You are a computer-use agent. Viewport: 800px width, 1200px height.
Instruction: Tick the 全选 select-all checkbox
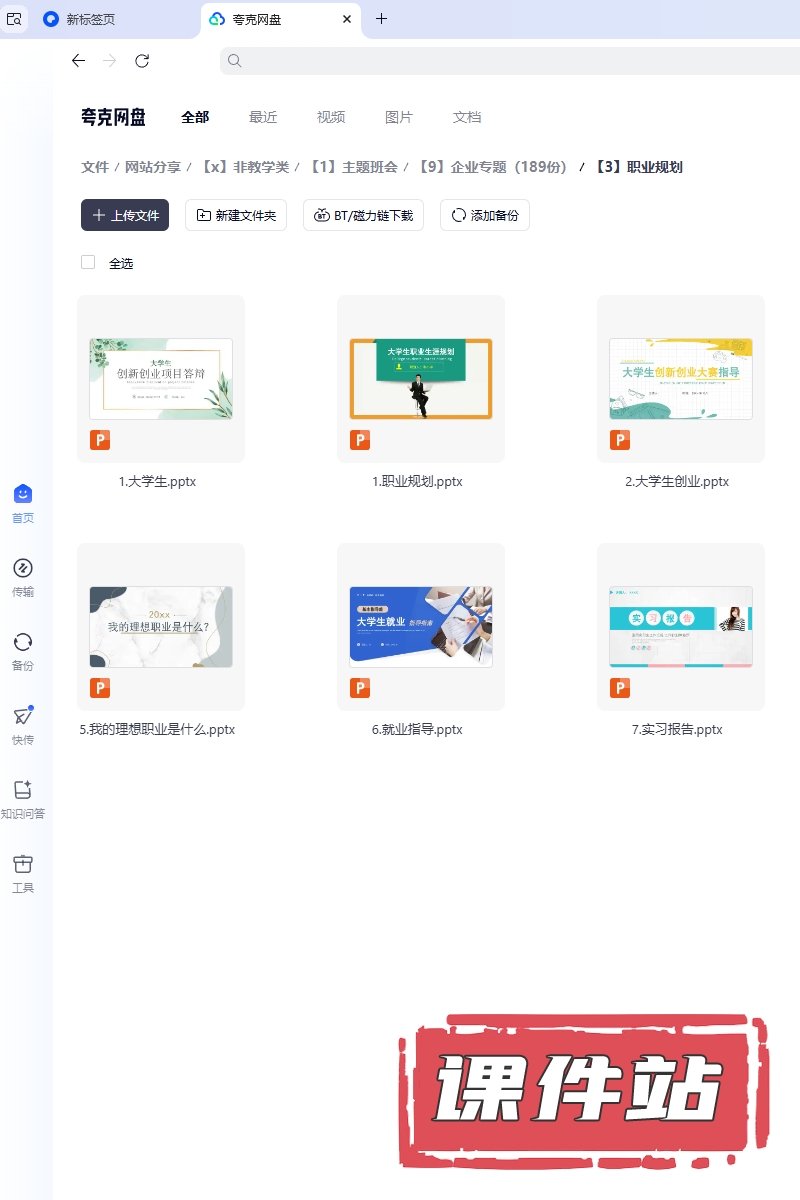point(88,262)
